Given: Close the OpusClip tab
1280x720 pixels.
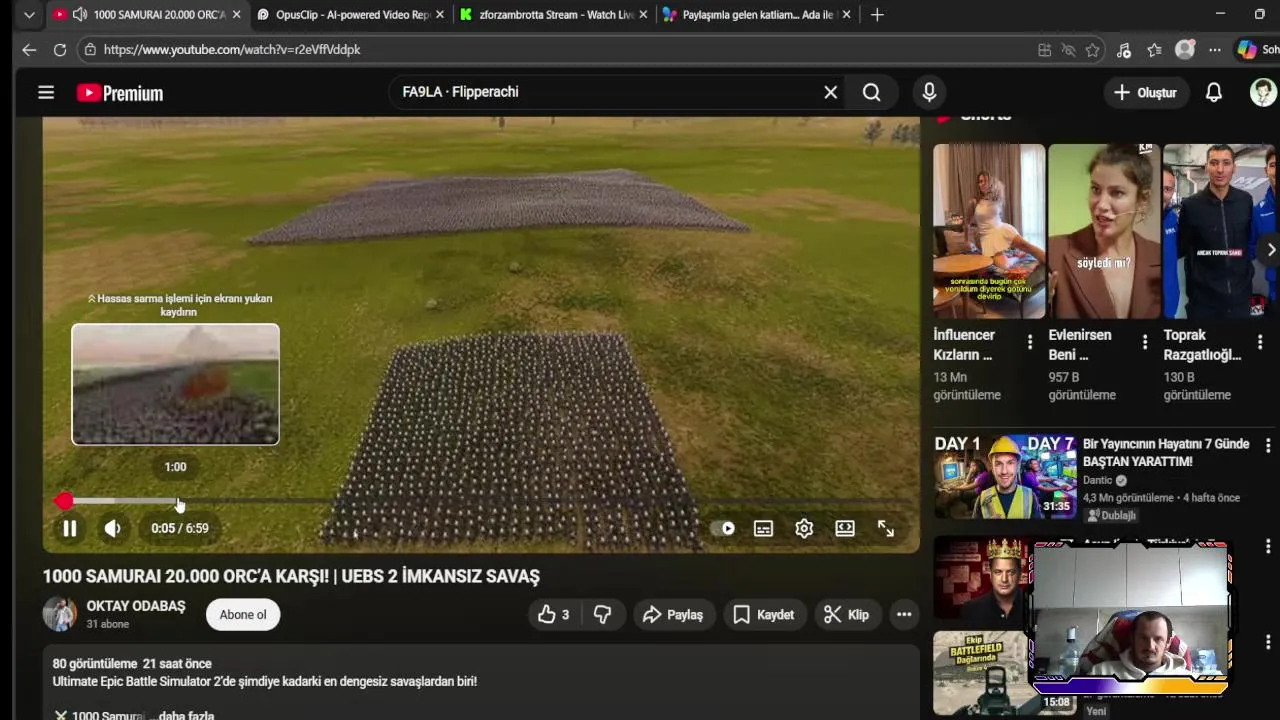Looking at the screenshot, I should [x=440, y=15].
